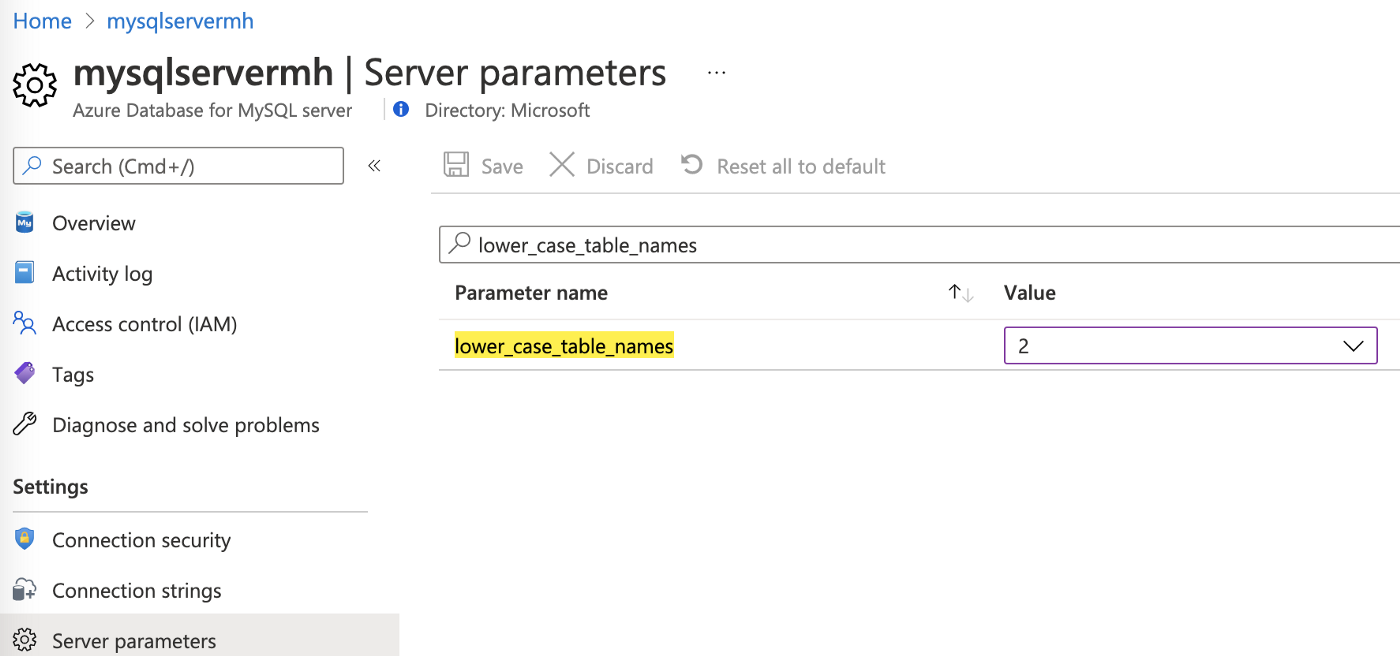
Task: Click the purple Tags icon
Action: (25, 374)
